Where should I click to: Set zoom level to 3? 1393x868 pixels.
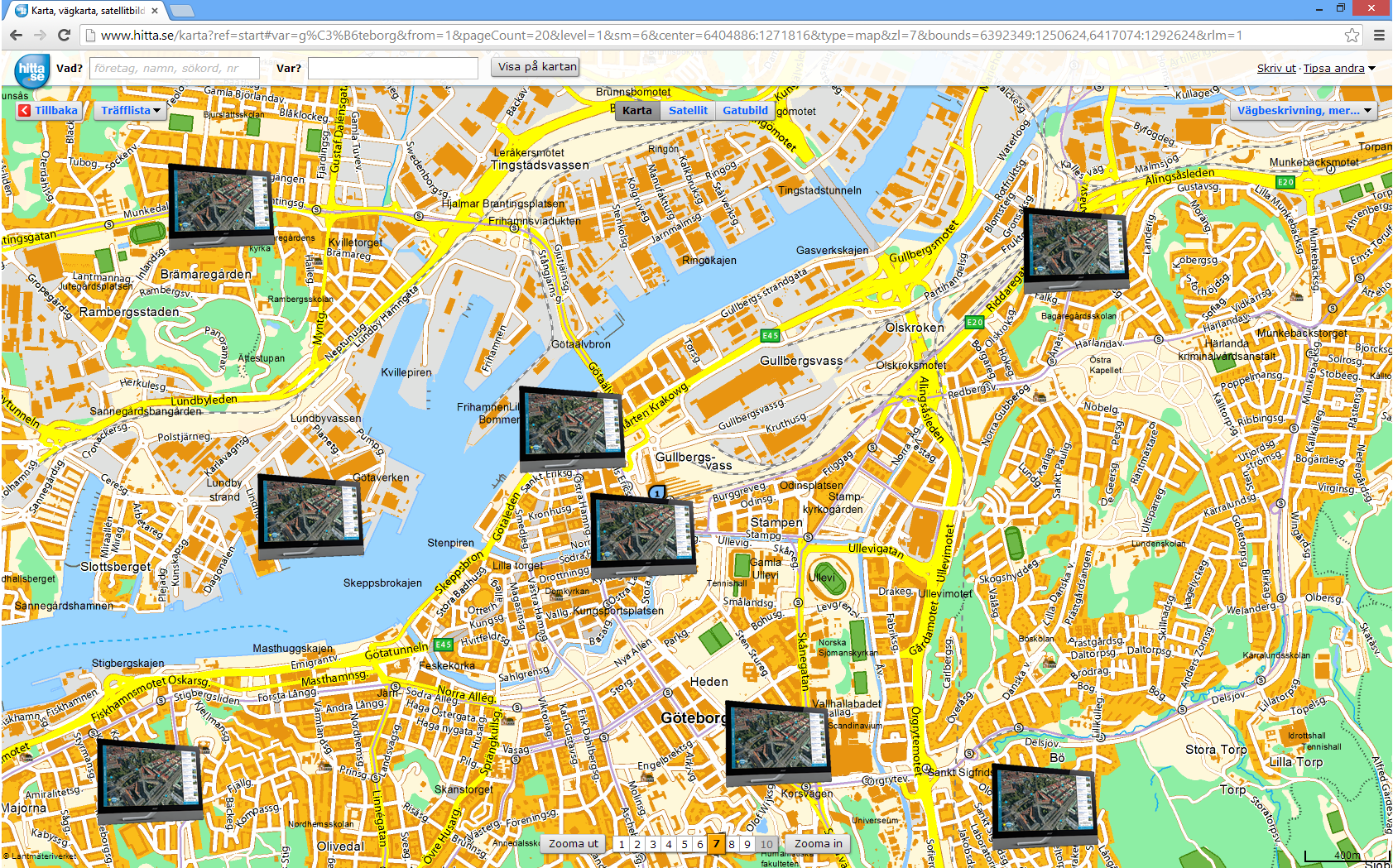point(653,845)
